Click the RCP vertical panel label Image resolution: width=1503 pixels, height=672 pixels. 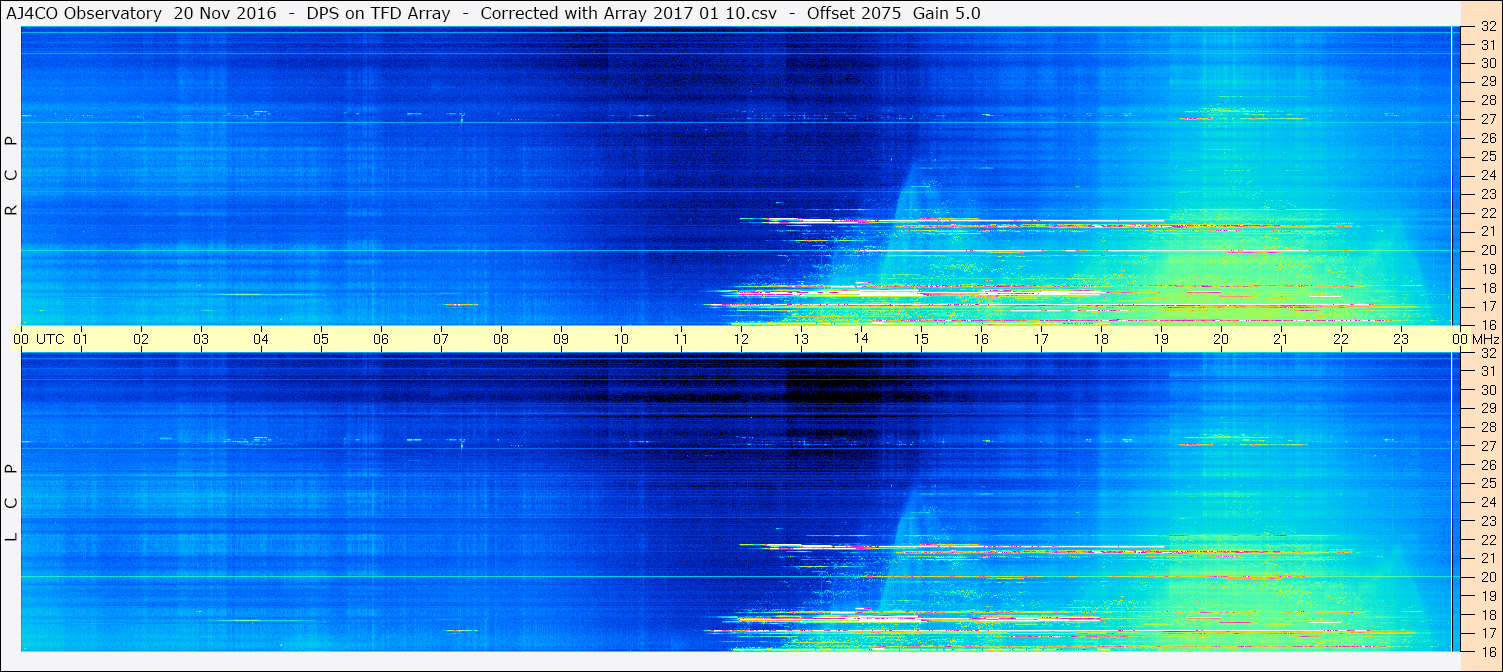12,176
